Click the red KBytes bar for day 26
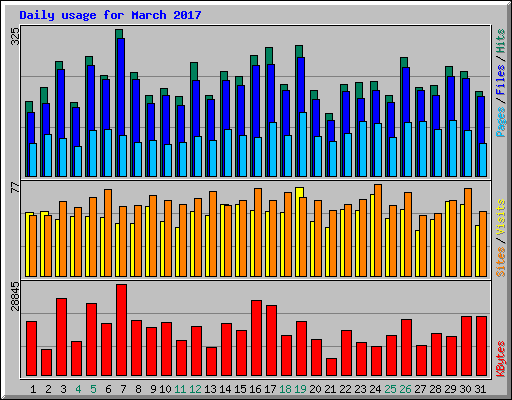 (406, 348)
